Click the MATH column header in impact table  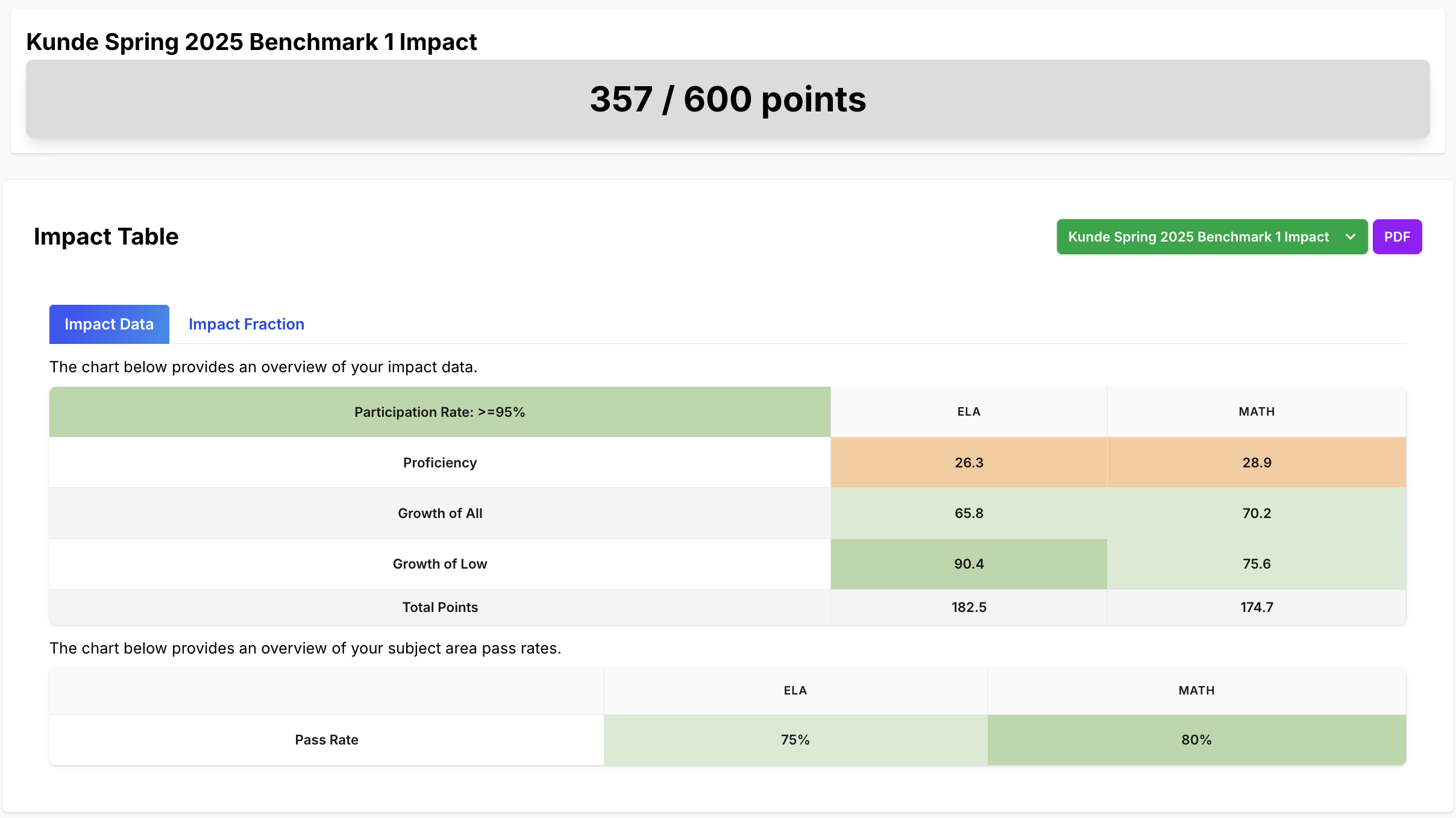1257,411
